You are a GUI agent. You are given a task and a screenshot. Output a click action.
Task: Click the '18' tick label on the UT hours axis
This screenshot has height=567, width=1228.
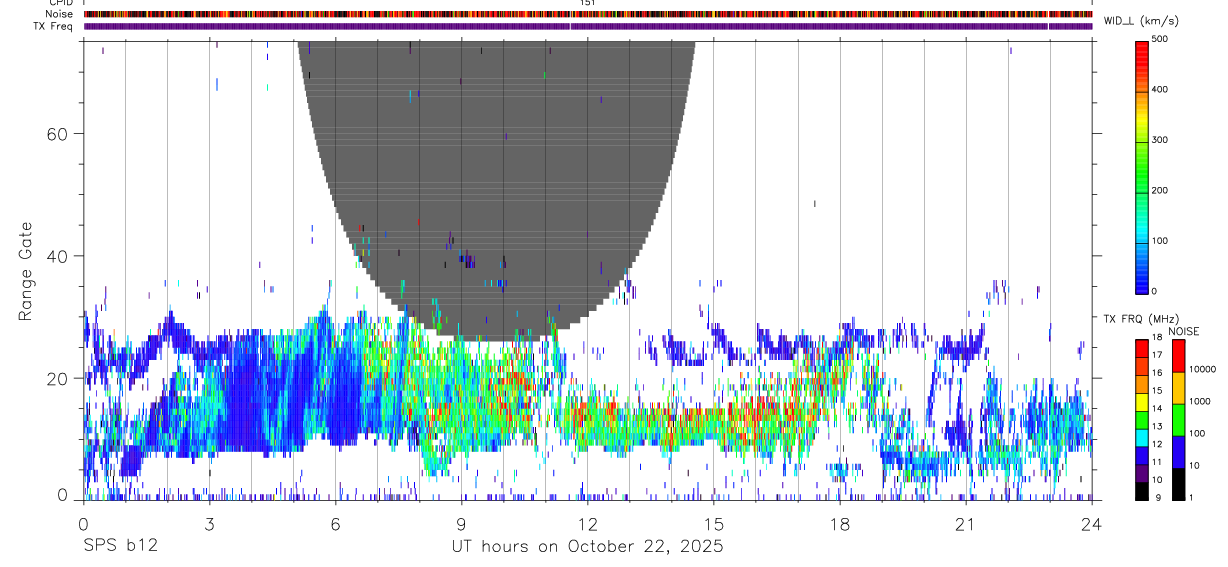[840, 524]
